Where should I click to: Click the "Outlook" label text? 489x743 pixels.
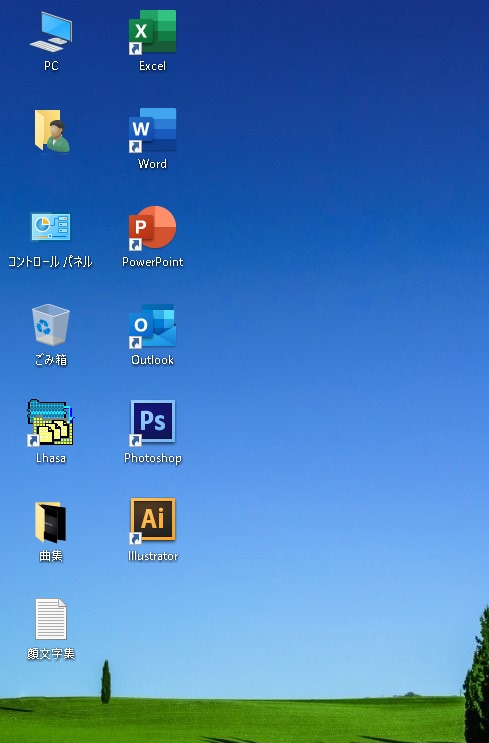(x=153, y=360)
